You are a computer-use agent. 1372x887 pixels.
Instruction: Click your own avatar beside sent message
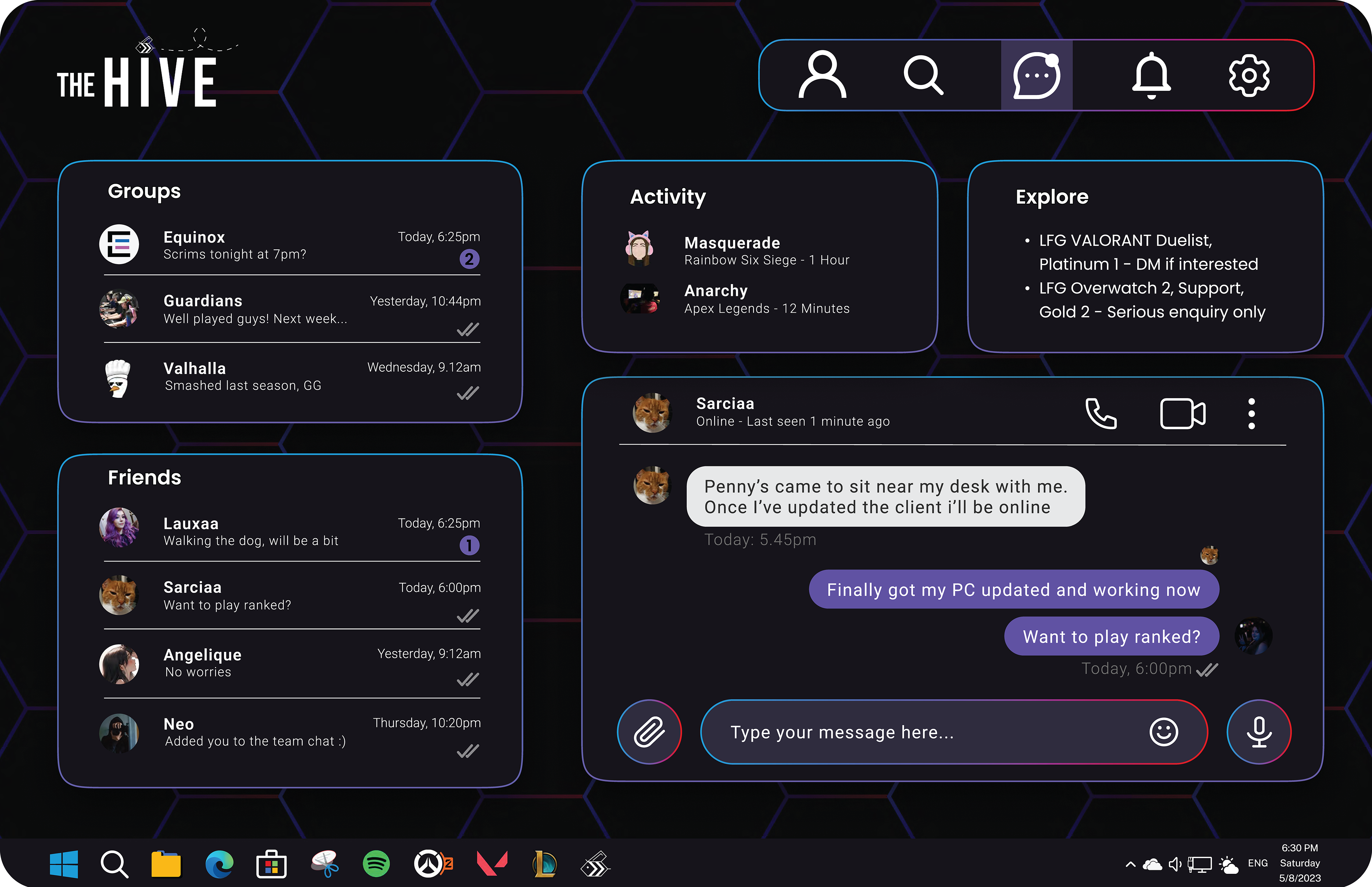click(1253, 636)
